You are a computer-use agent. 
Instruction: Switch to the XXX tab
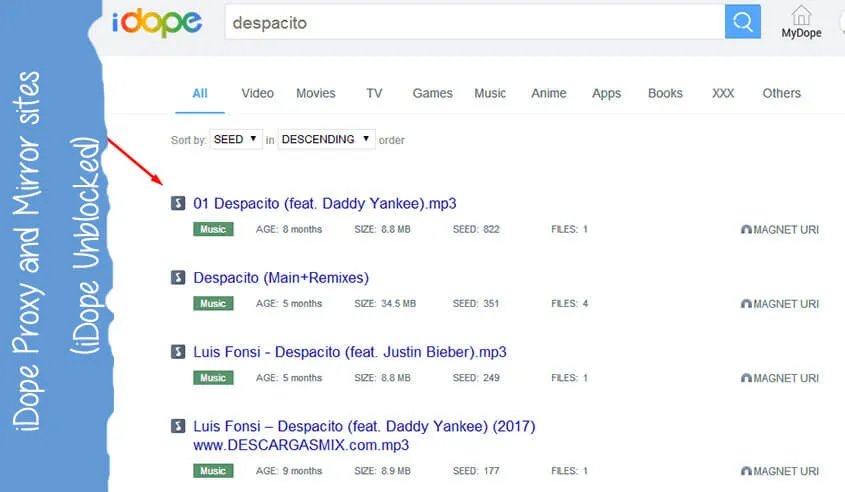click(723, 93)
